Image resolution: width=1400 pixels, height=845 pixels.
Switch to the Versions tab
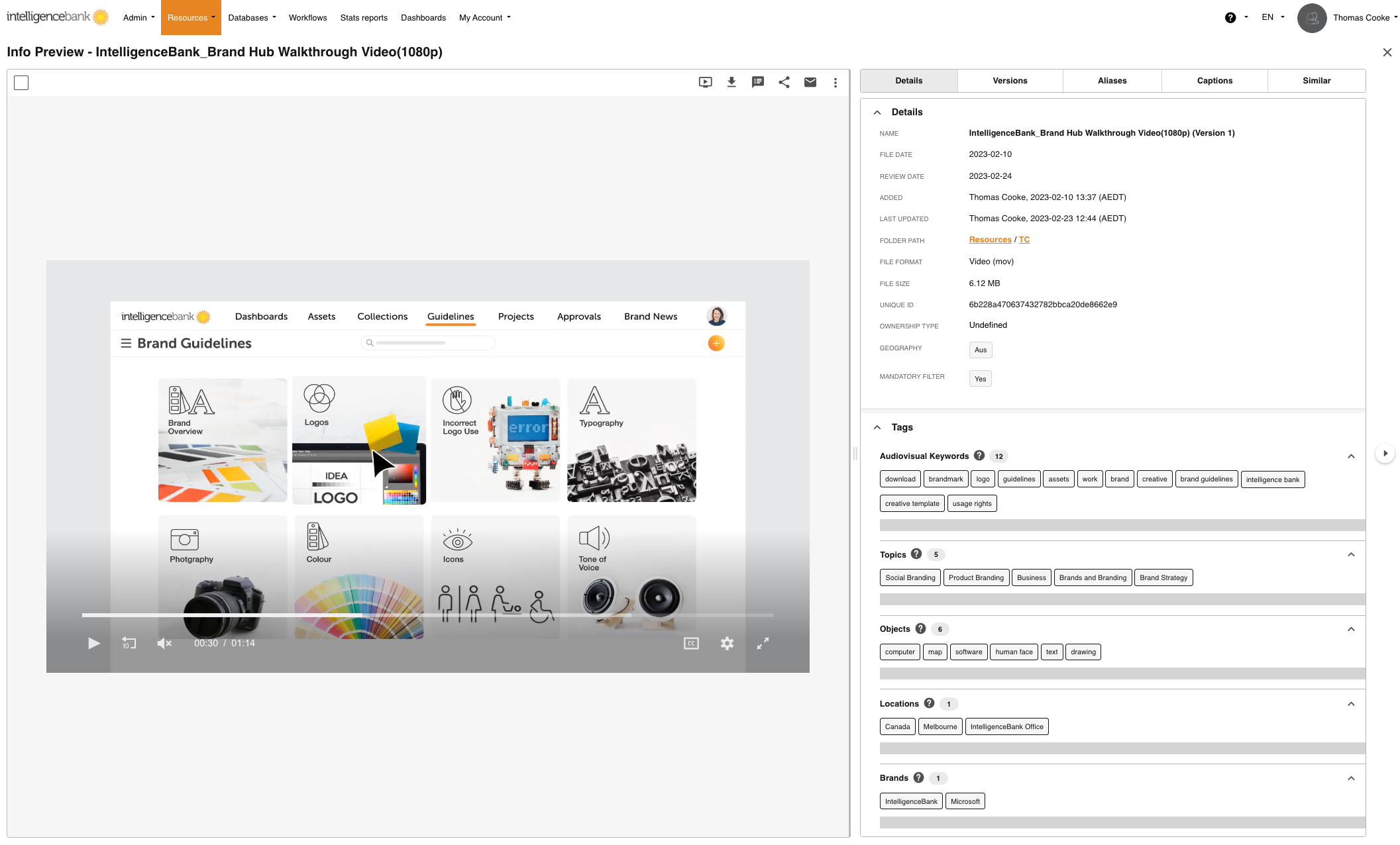click(x=1010, y=81)
